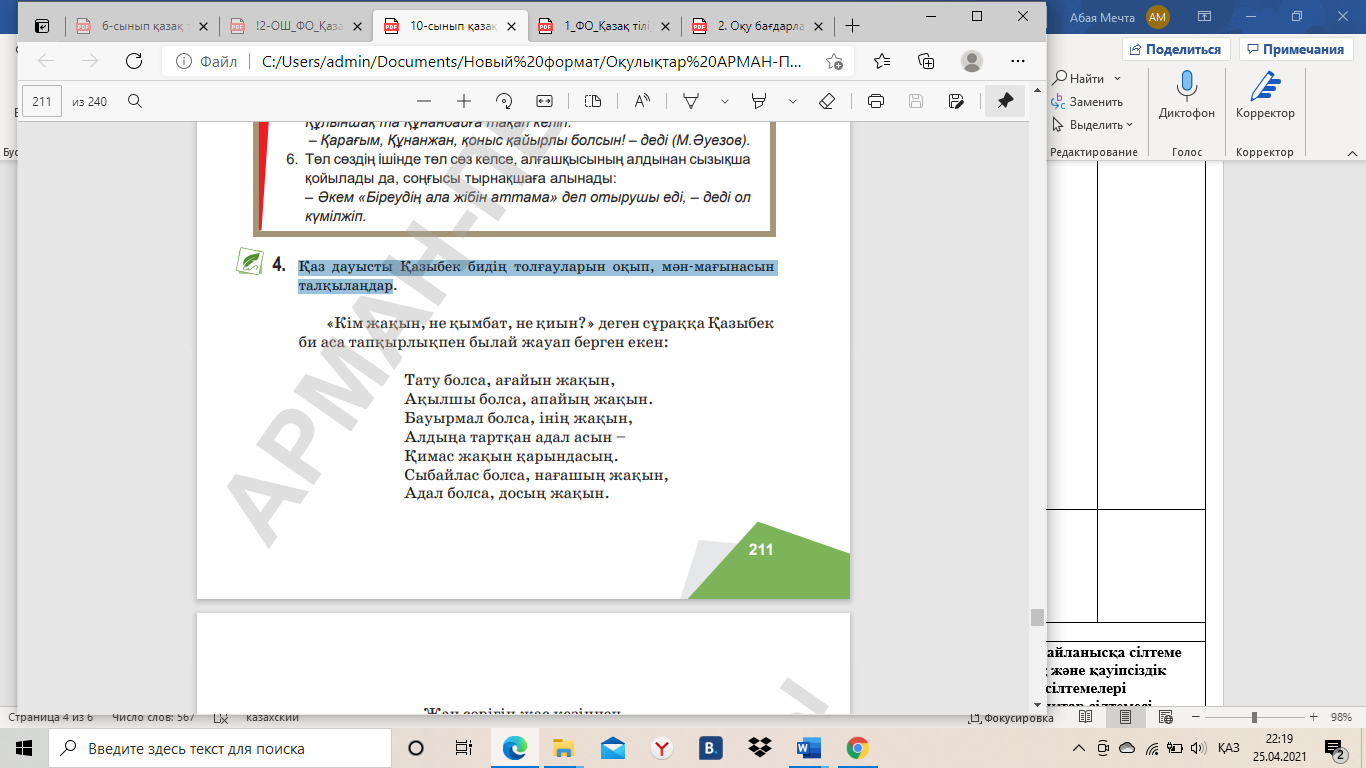Screen dimensions: 1366x768
Task: Open the Highlight color dropdown arrow
Action: [x=793, y=101]
